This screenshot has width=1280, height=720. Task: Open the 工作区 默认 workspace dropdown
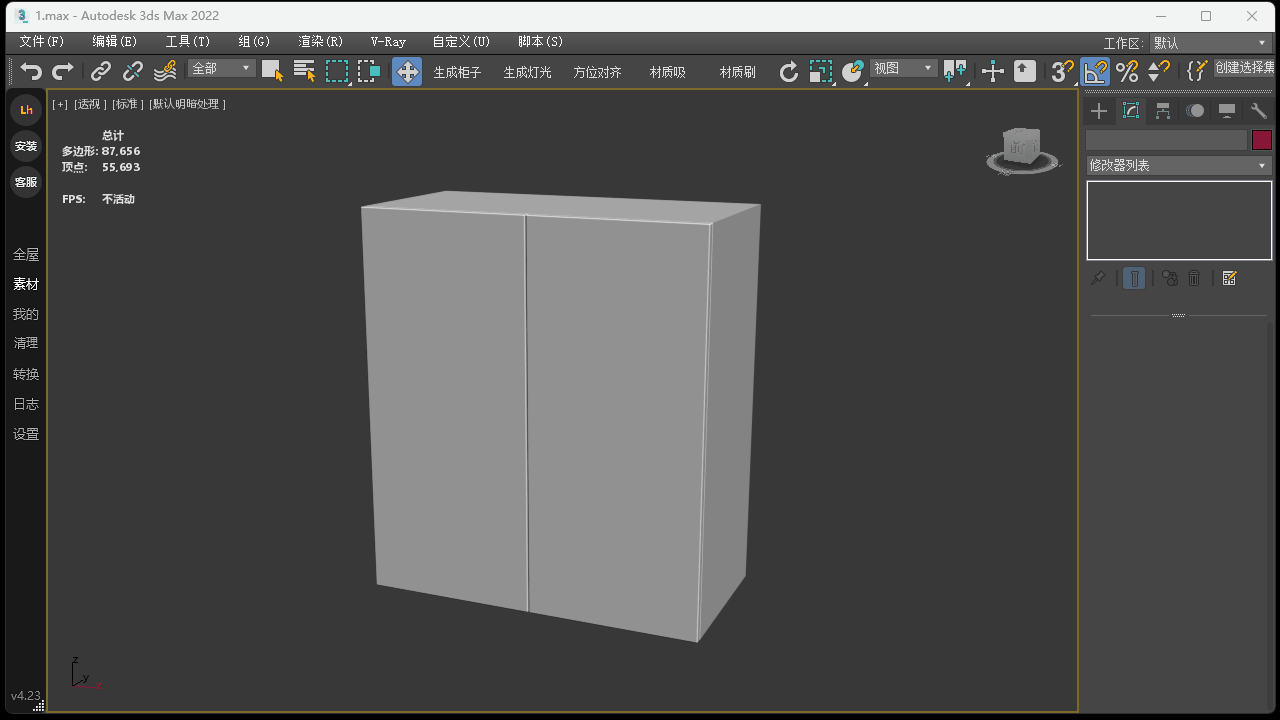1209,43
